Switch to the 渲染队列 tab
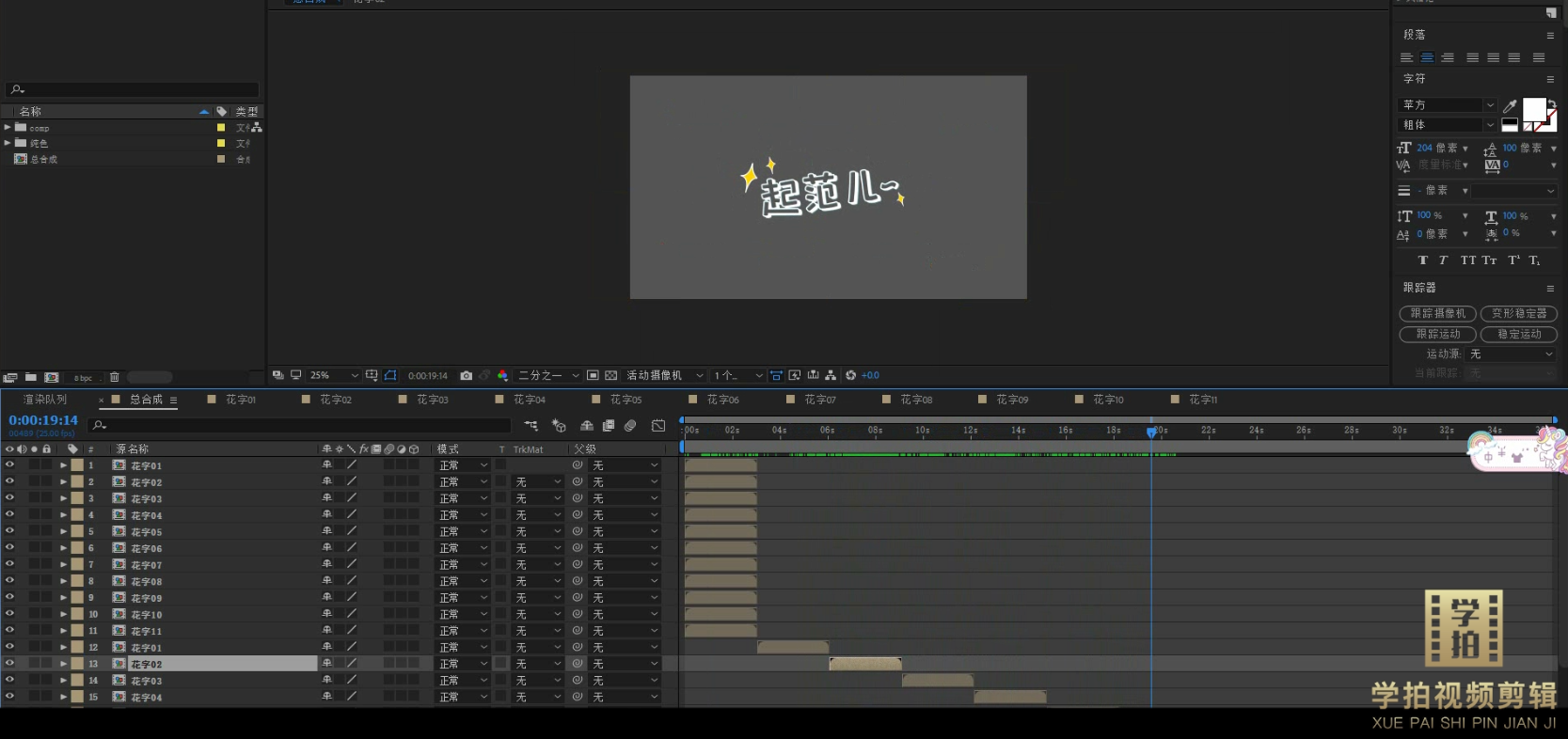1568x739 pixels. 45,400
